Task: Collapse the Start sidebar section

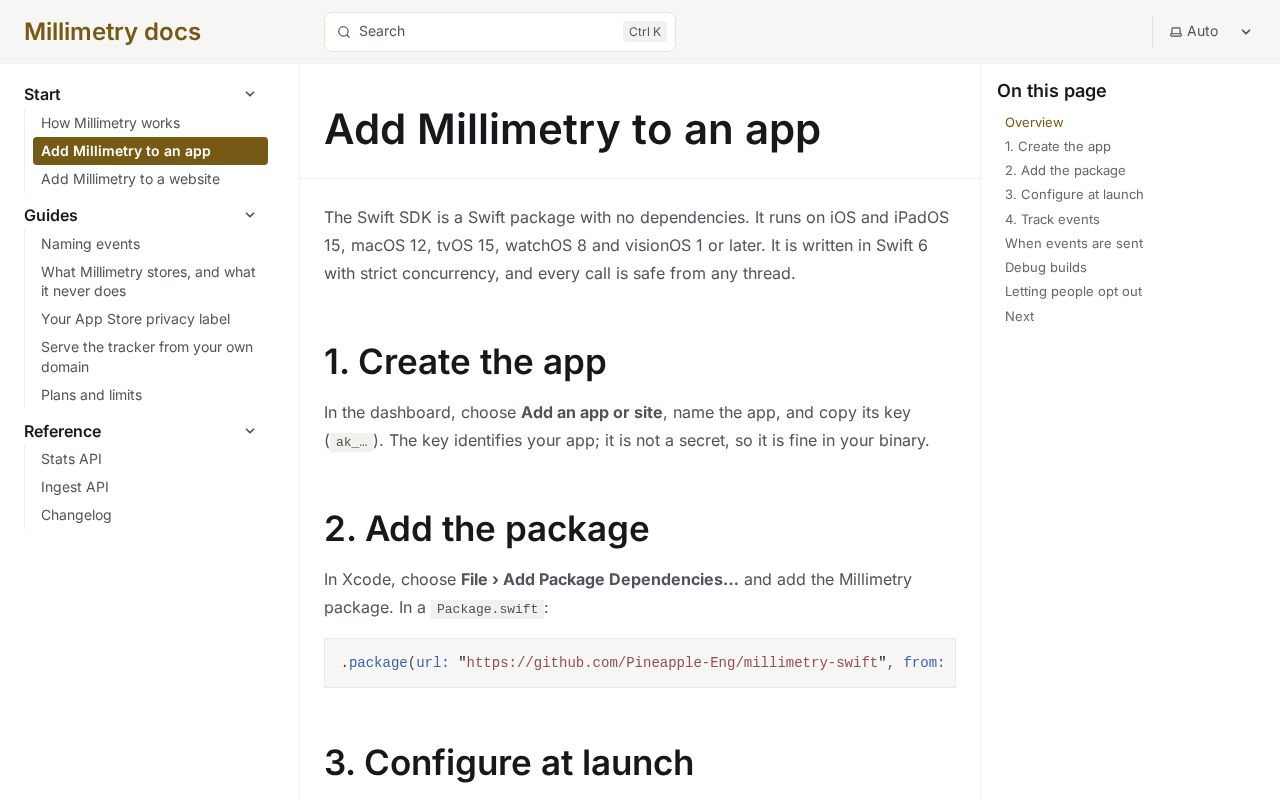Action: [x=250, y=94]
